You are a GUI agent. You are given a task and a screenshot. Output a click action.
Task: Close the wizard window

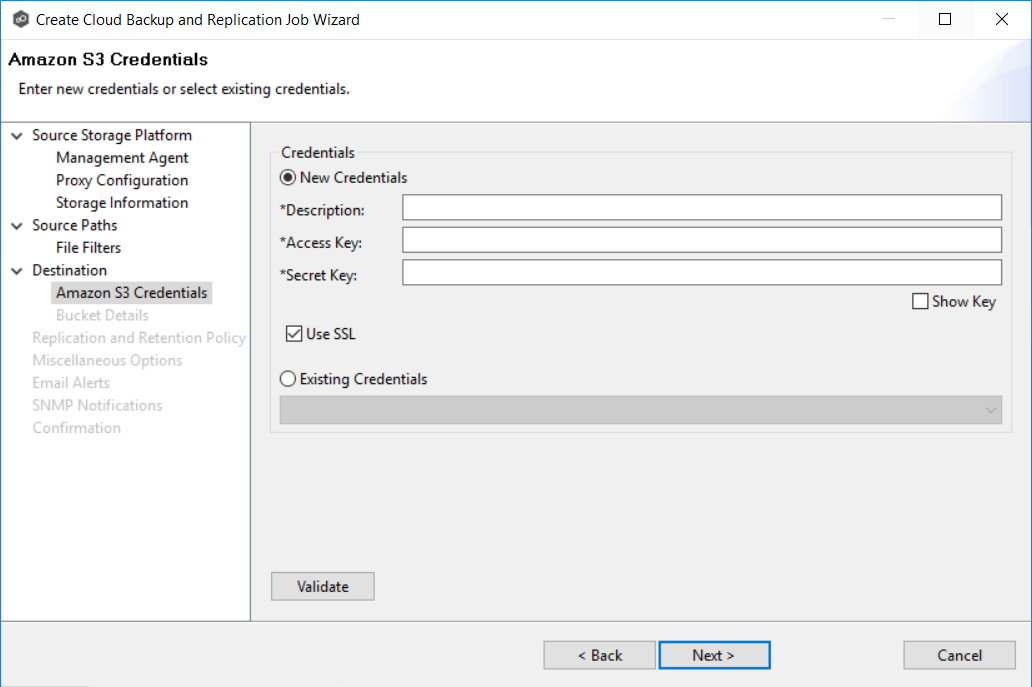coord(1002,19)
